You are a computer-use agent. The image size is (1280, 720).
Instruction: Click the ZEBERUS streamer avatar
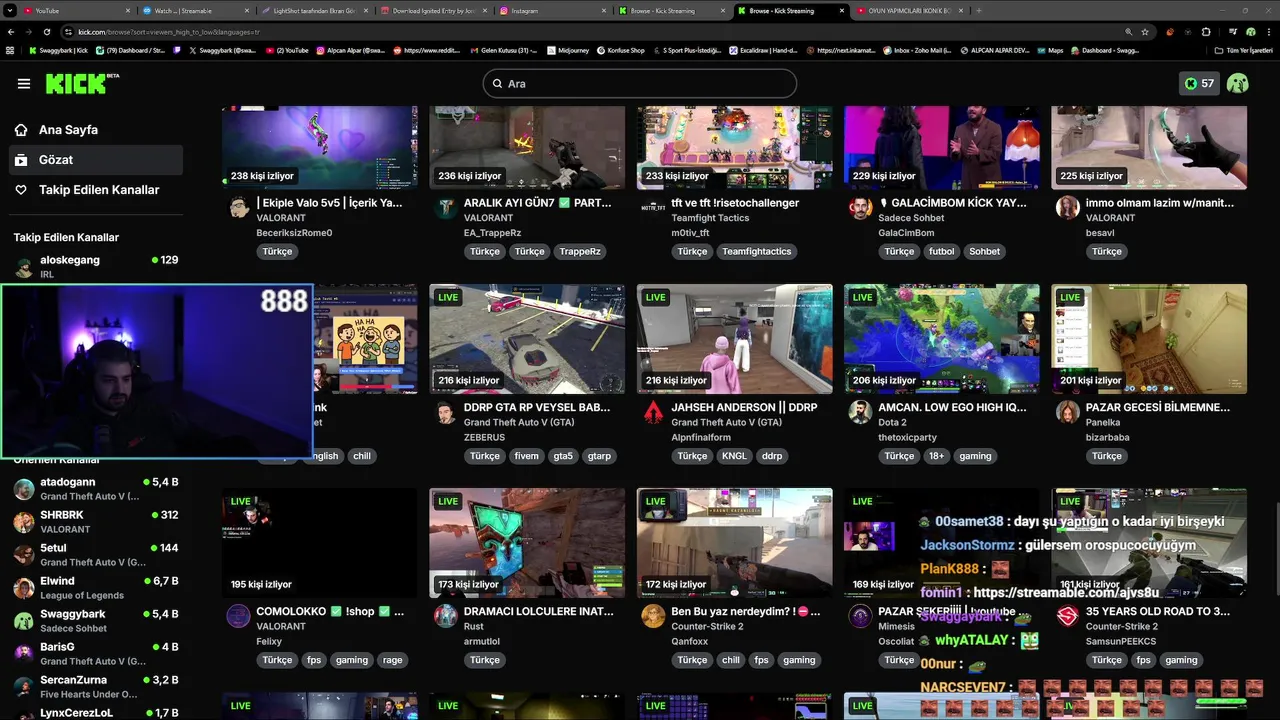coord(446,413)
